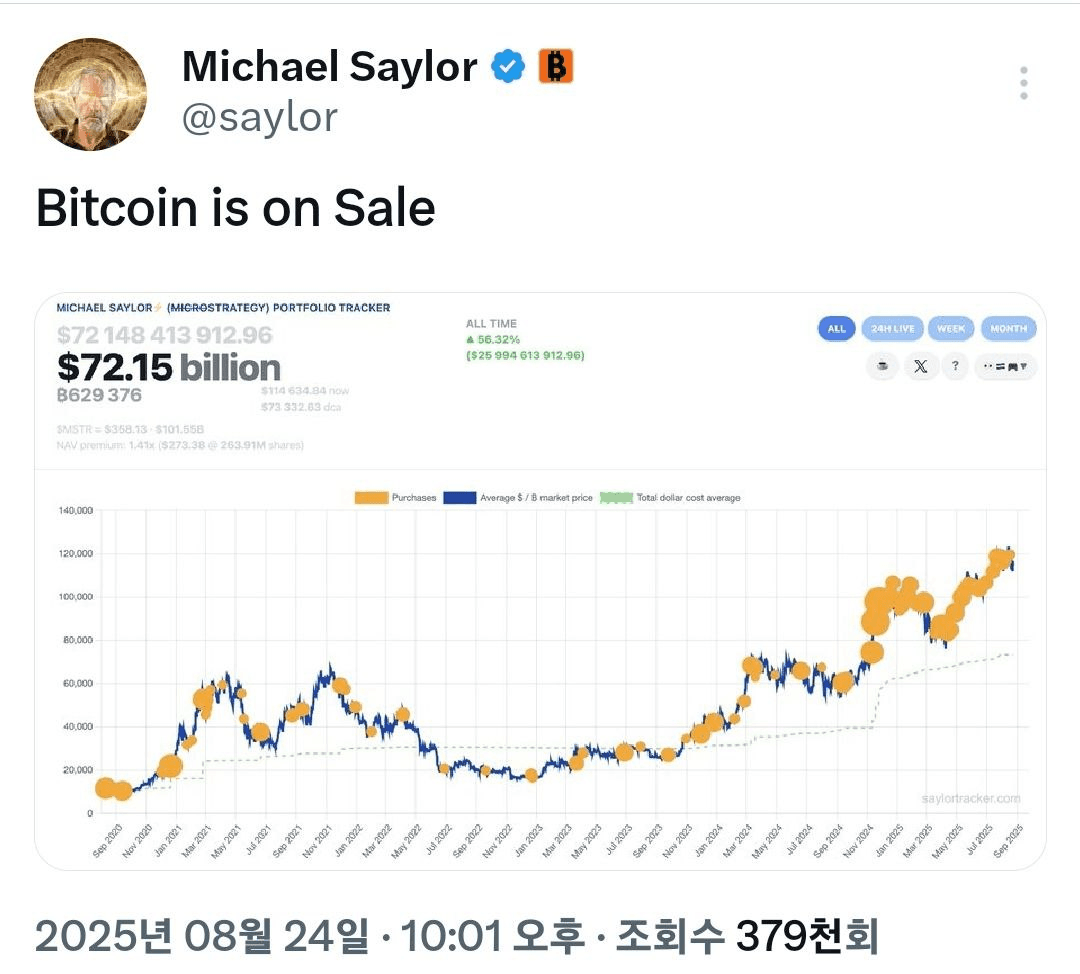The image size is (1080, 974).
Task: Click the coffee cup donate icon
Action: (882, 366)
